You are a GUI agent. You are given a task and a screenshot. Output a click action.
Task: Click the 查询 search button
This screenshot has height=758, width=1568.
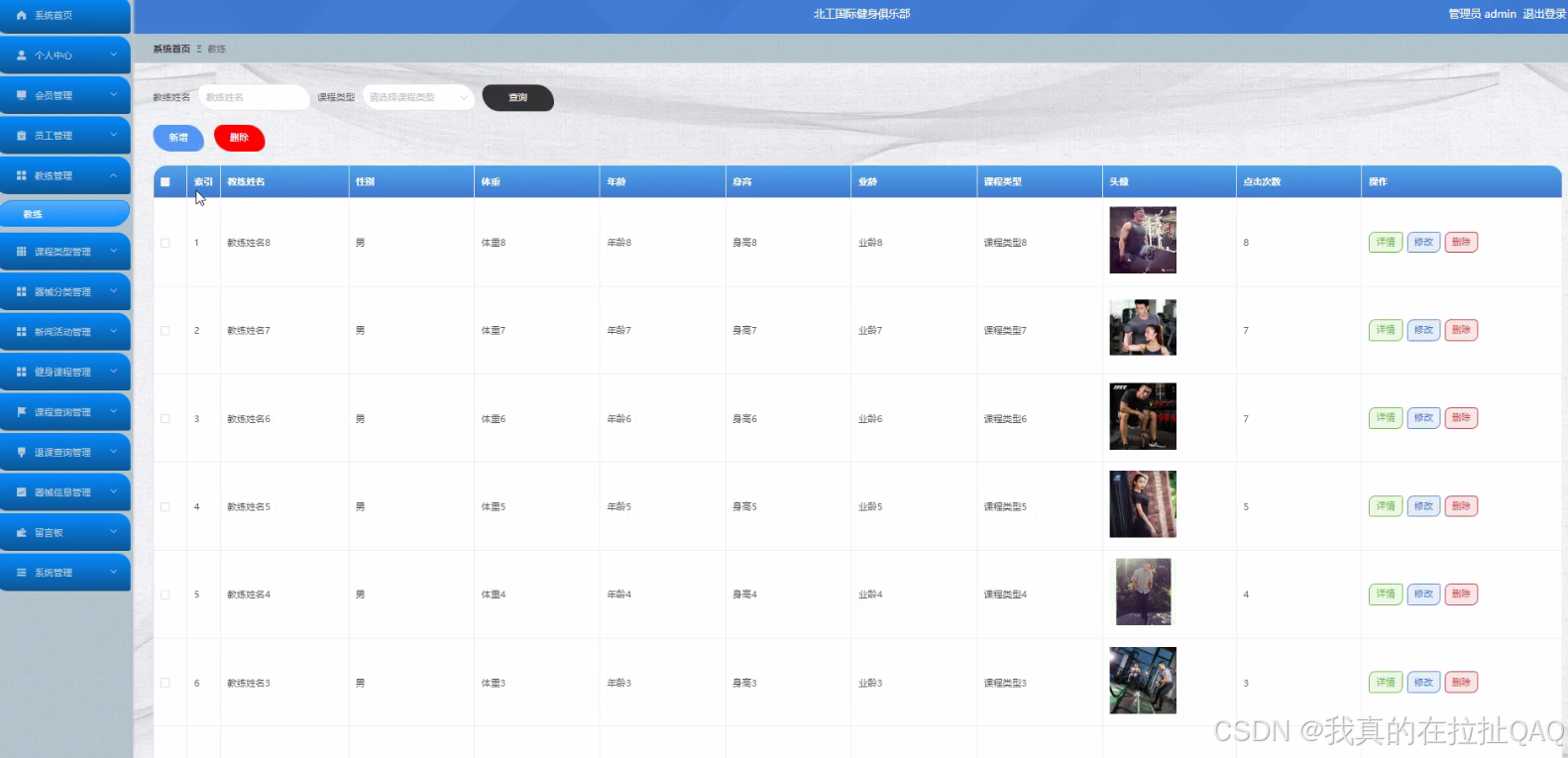pos(517,97)
